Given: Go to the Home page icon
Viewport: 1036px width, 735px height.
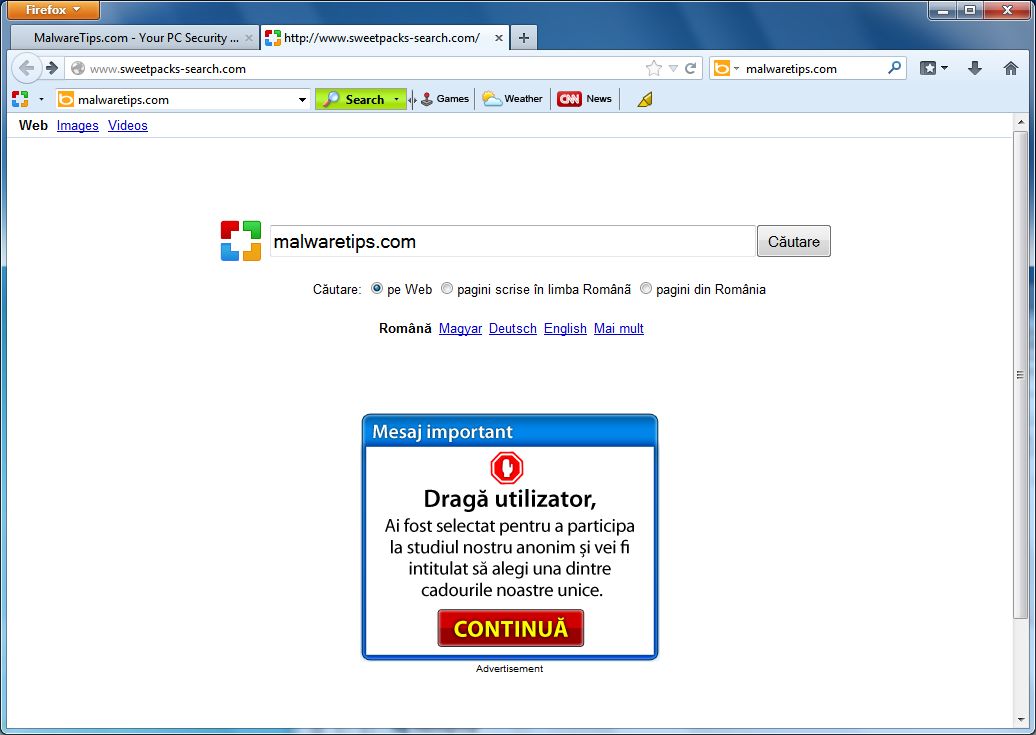Looking at the screenshot, I should (1011, 67).
